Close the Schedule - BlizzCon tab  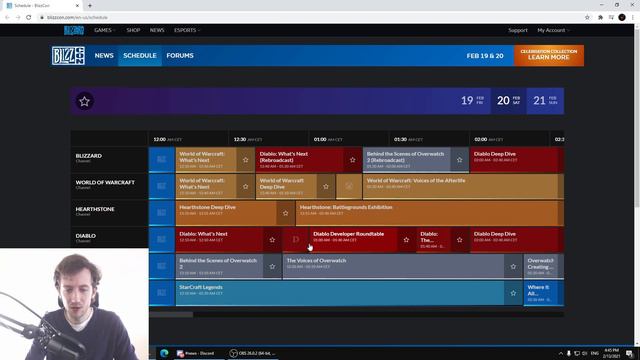77,6
